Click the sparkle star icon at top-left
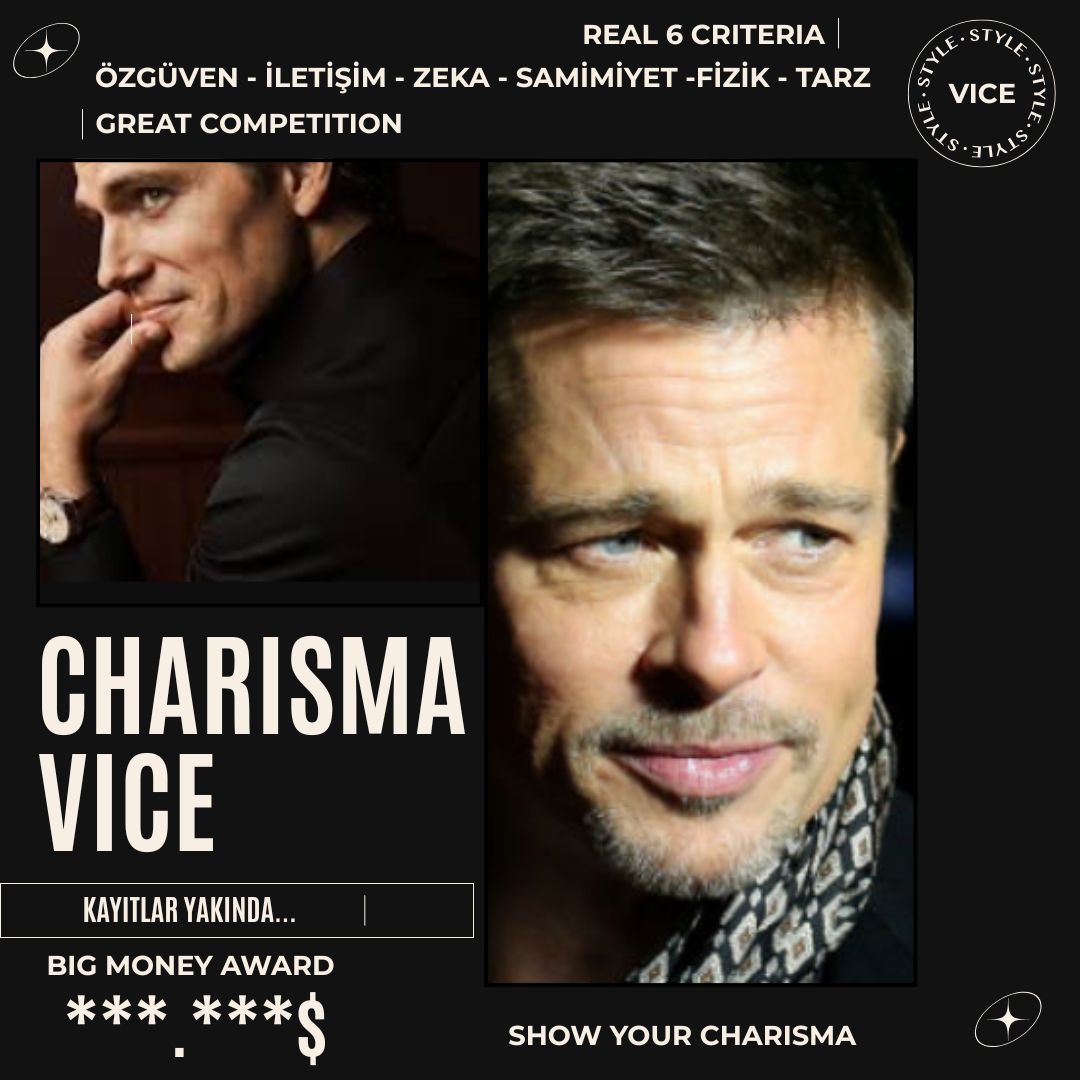 (x=46, y=50)
